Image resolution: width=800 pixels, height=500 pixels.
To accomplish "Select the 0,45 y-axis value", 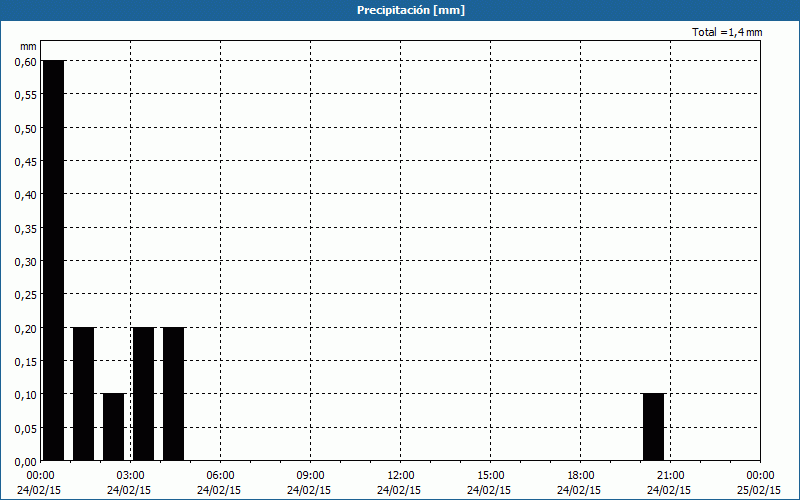I will click(x=26, y=162).
